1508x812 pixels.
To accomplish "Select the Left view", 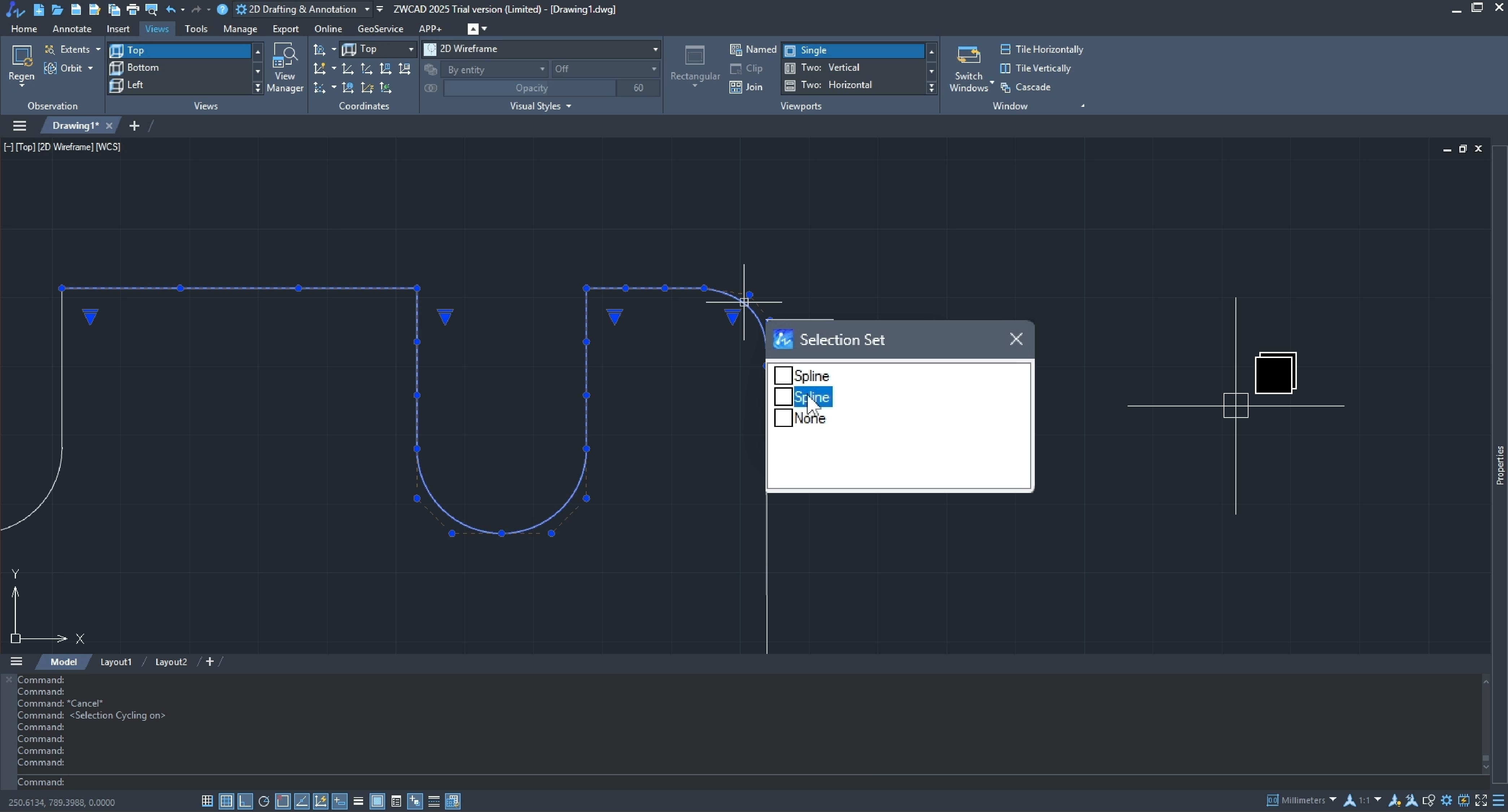I will [180, 85].
